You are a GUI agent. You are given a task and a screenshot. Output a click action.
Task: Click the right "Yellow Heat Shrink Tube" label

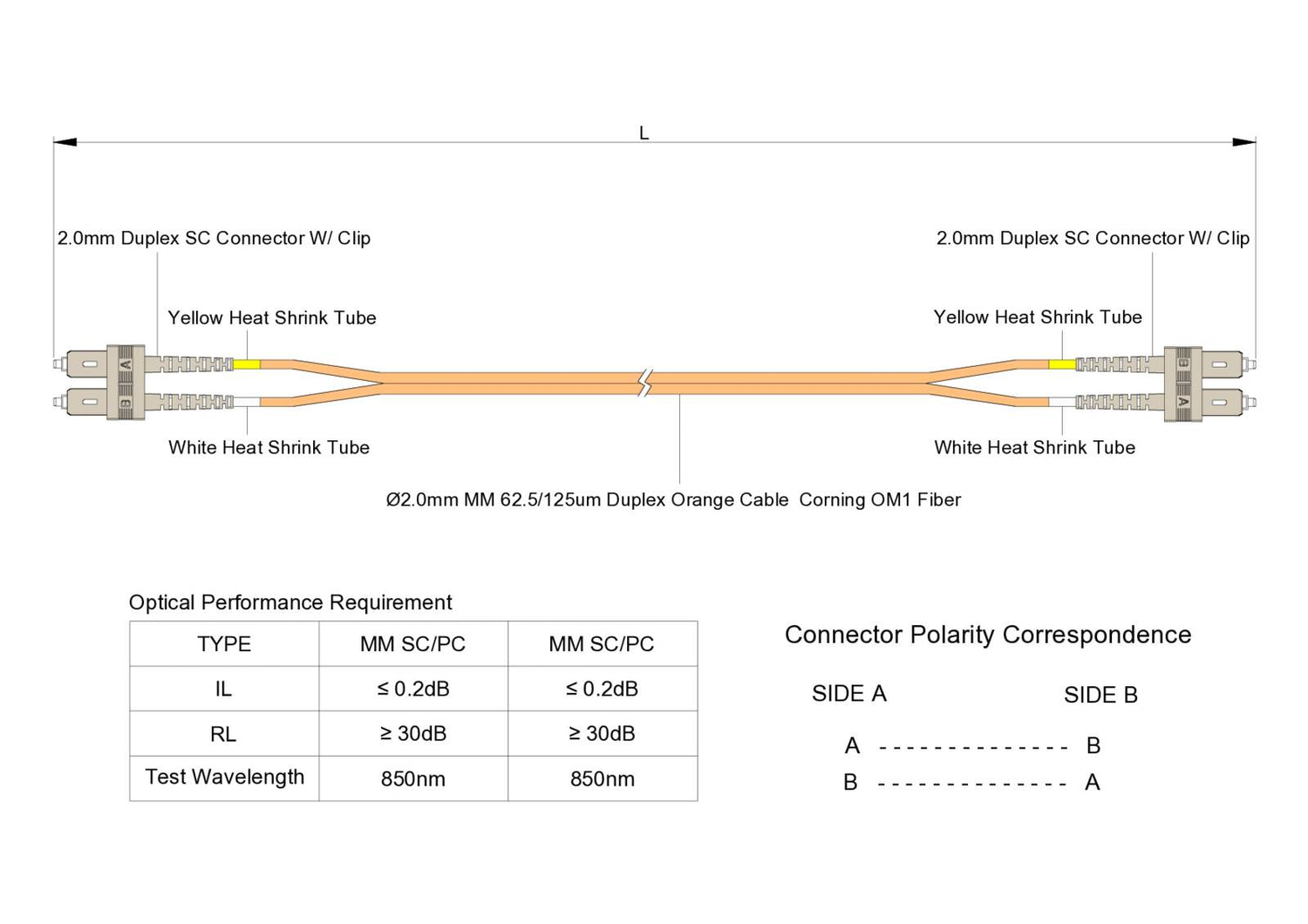(1038, 317)
